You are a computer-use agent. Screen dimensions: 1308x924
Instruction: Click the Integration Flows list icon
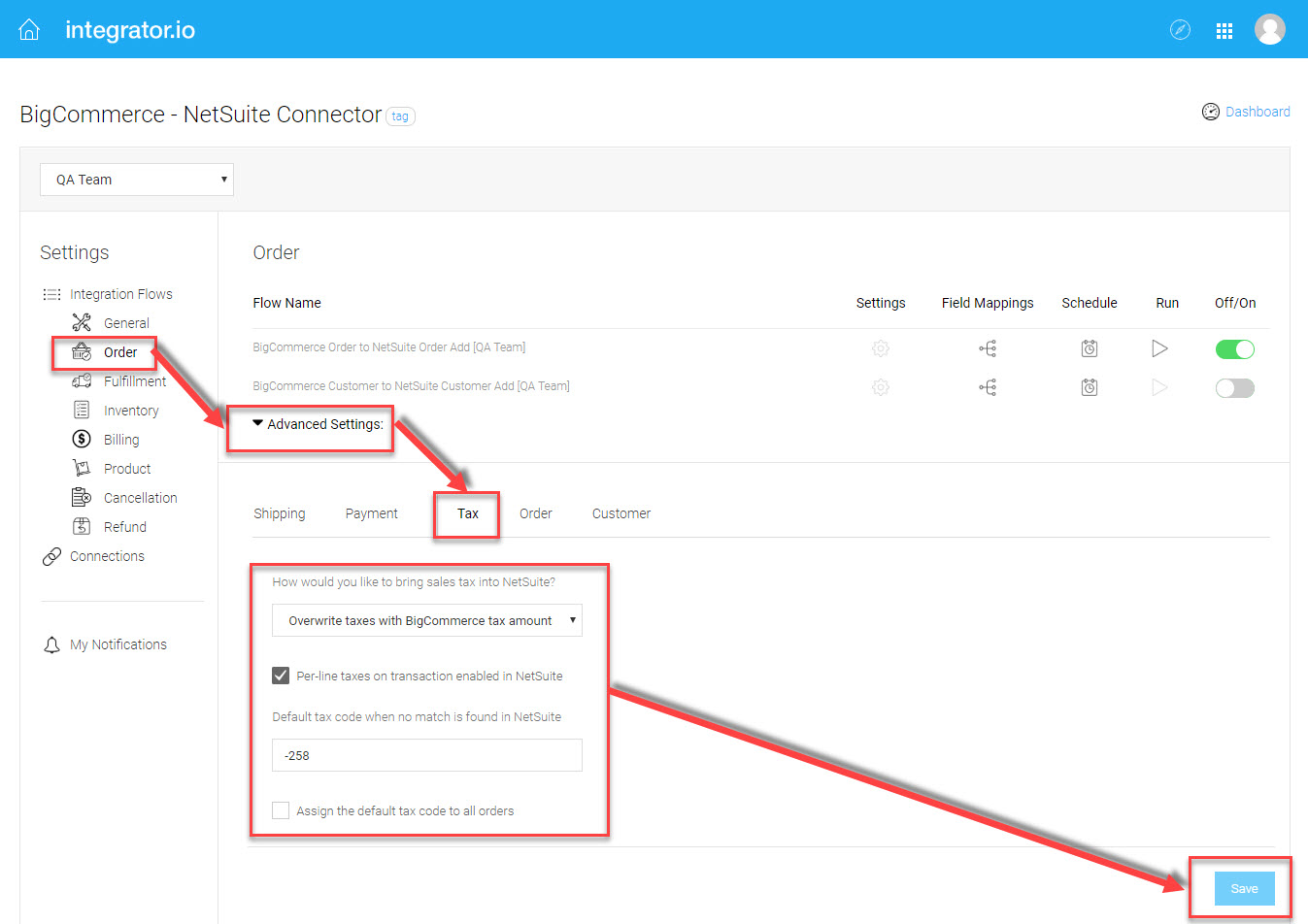[x=51, y=294]
